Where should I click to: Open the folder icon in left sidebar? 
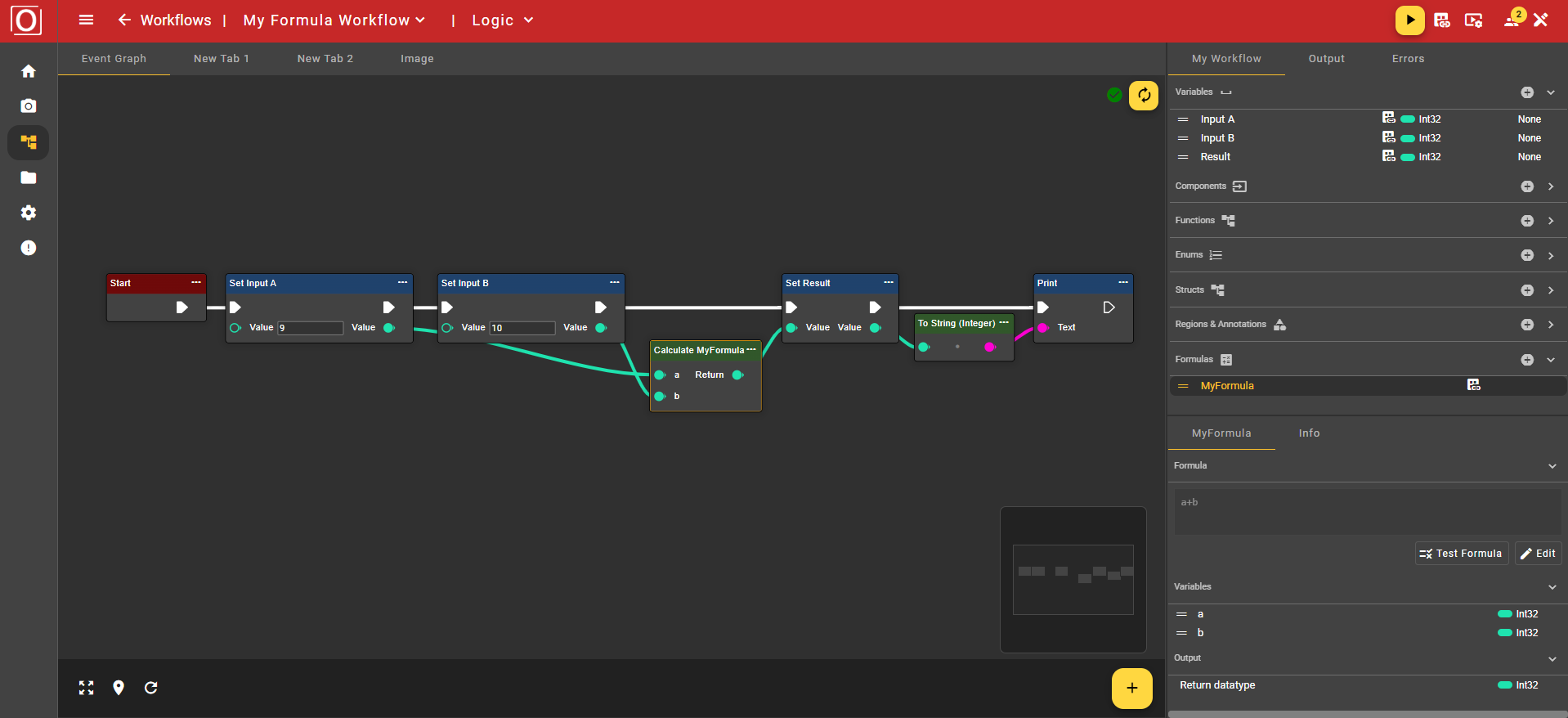click(x=29, y=177)
